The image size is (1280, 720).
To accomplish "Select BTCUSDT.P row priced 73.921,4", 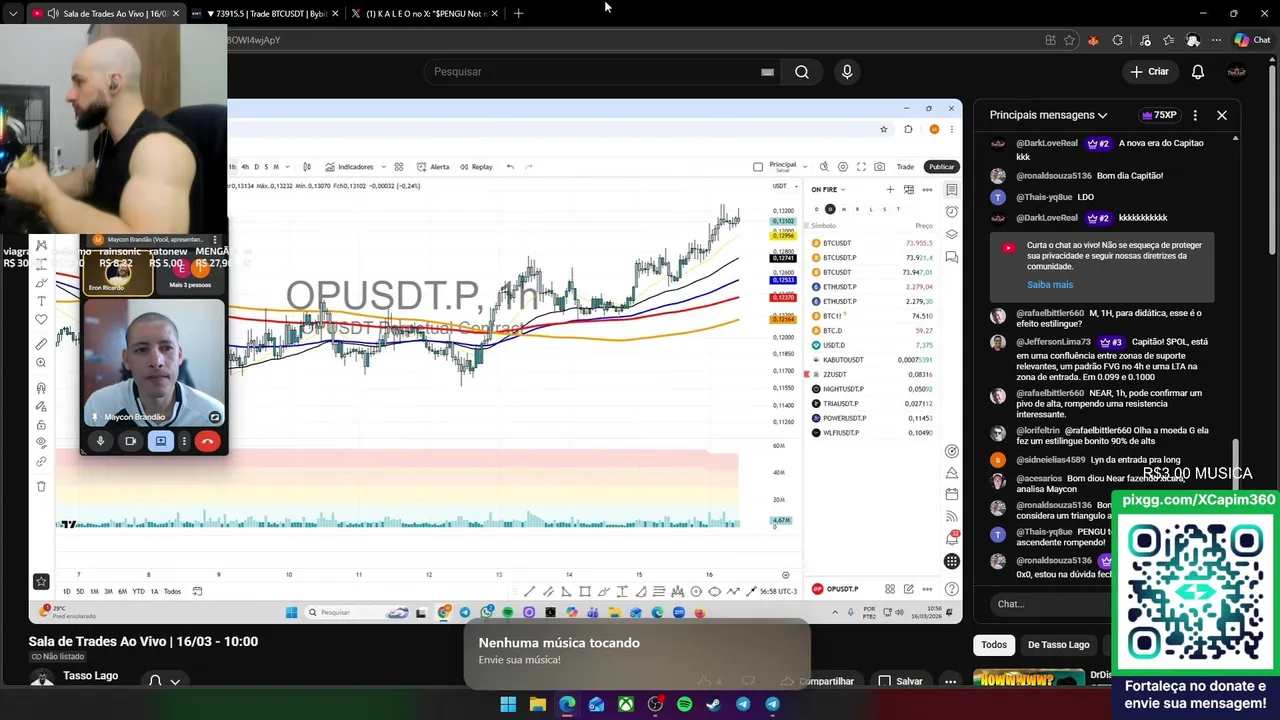I will point(872,257).
